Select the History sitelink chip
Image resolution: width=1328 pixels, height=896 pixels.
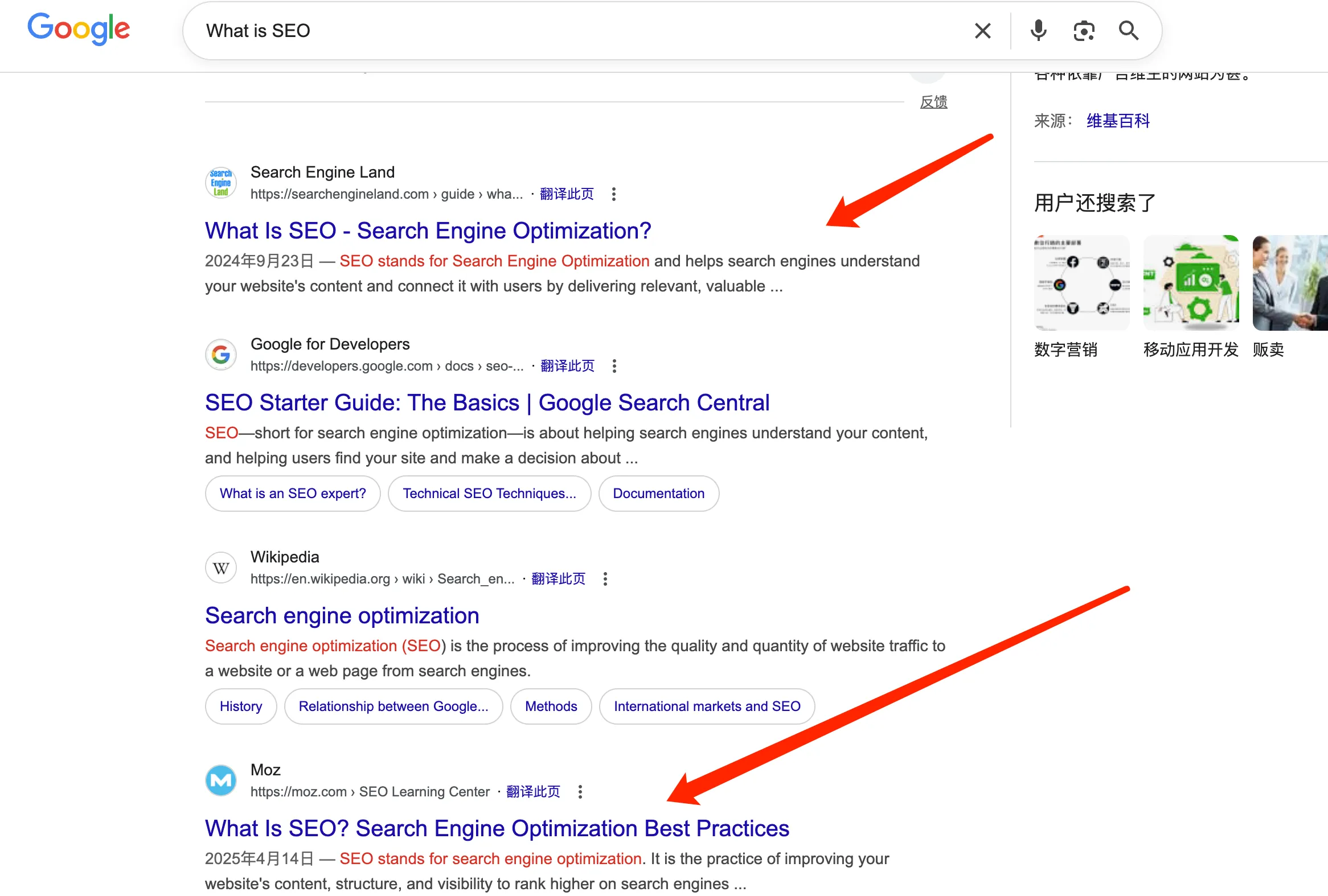point(240,706)
